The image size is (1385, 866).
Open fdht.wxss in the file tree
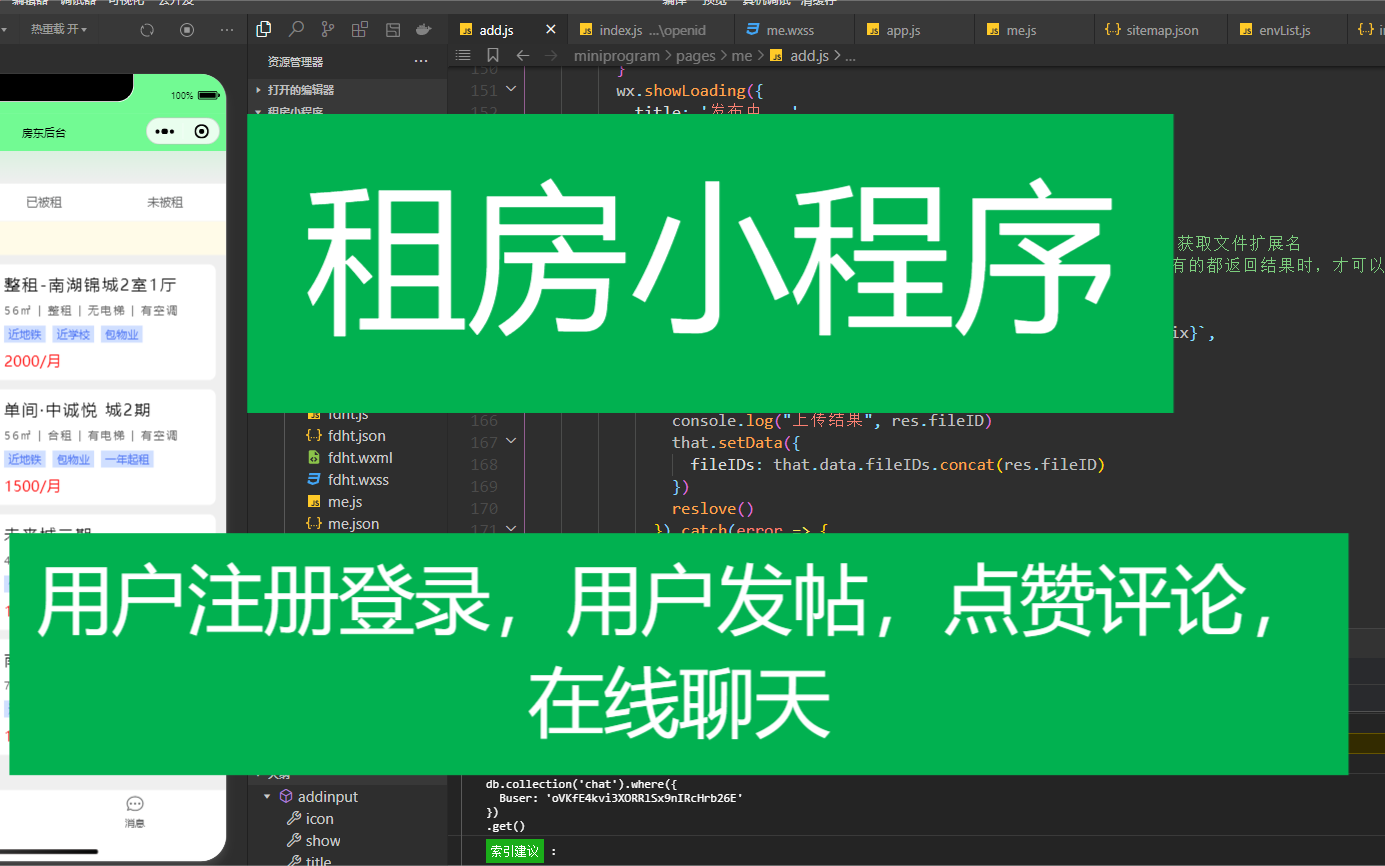358,480
